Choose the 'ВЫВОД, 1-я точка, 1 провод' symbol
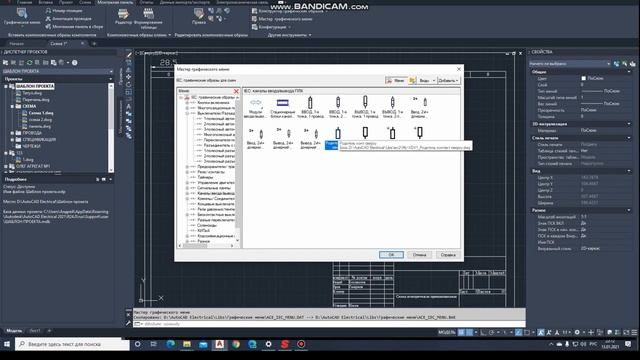Viewport: 640px width, 360px height. (365, 102)
